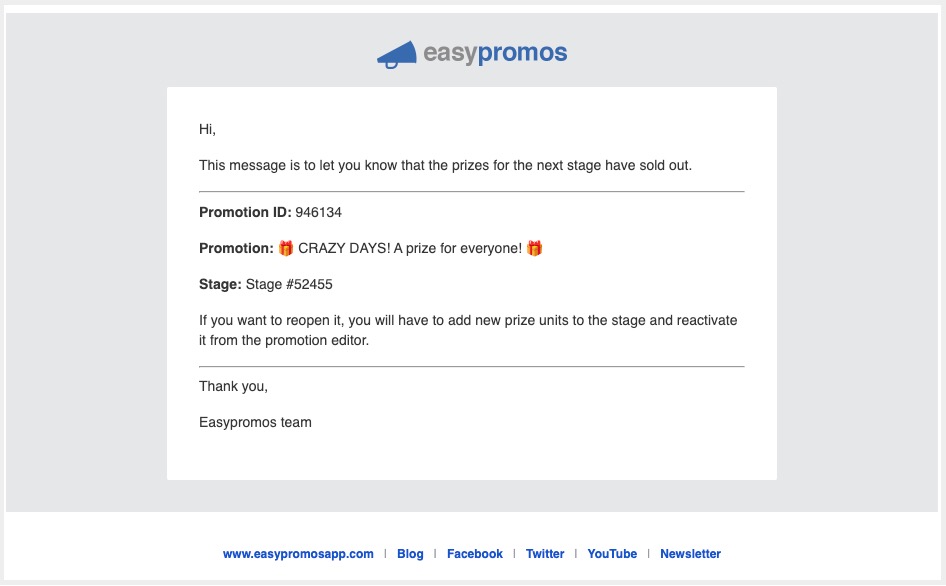Select the Newsletter footer link

pos(690,554)
